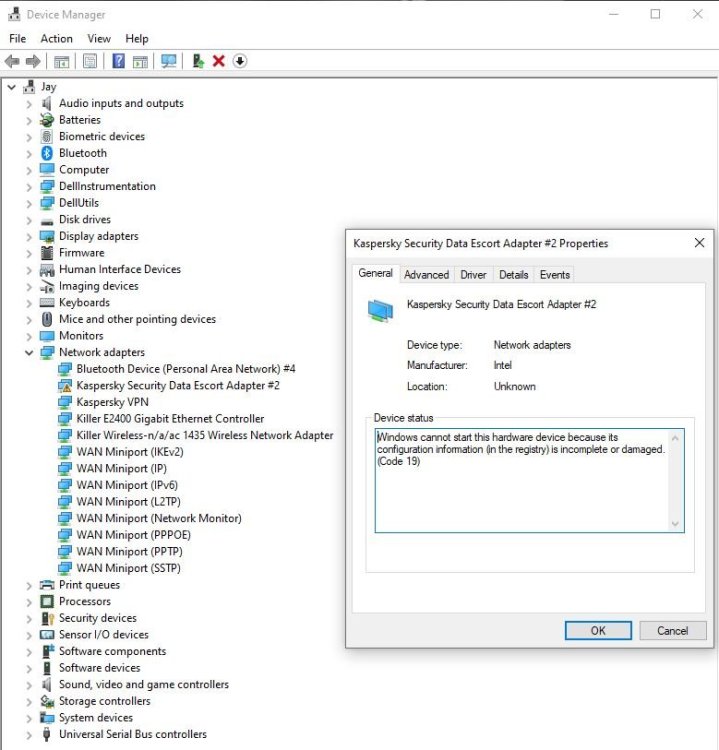This screenshot has width=719, height=750.
Task: Expand the Sensor I/O devices category
Action: click(29, 635)
